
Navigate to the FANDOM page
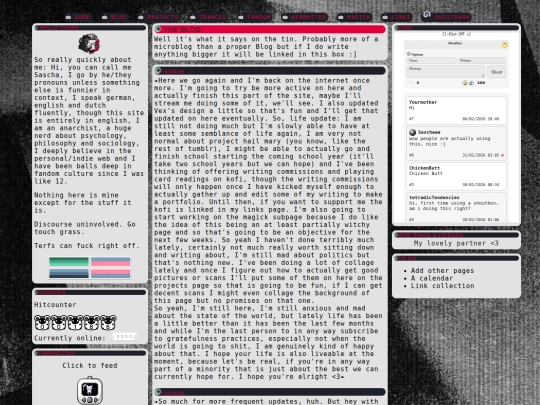(259, 17)
